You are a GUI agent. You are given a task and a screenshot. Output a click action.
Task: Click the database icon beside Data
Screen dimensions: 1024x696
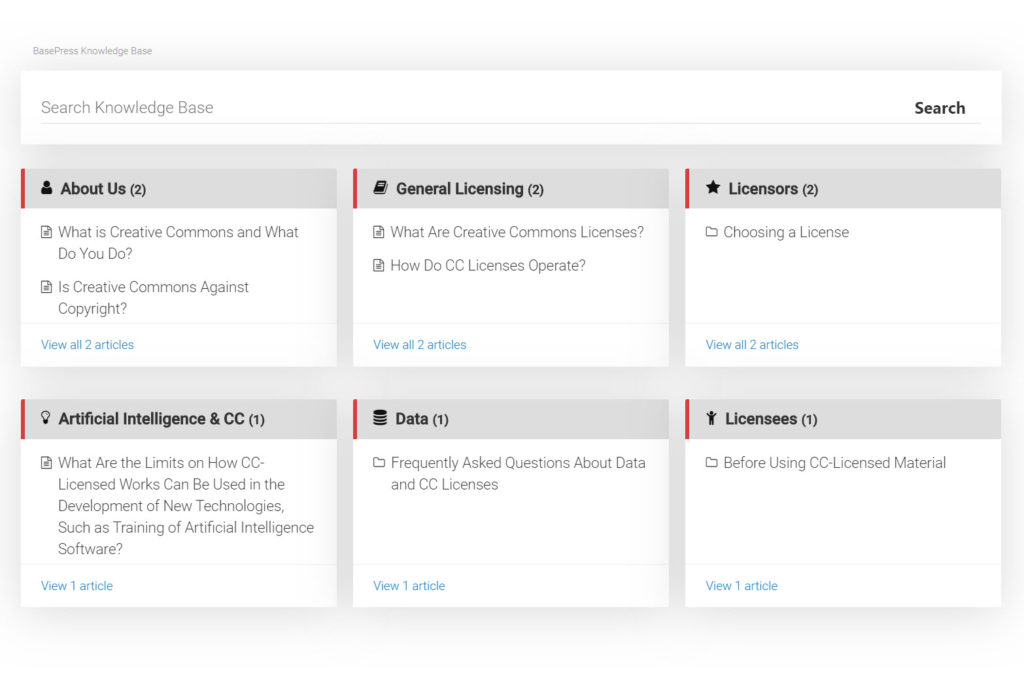coord(380,418)
